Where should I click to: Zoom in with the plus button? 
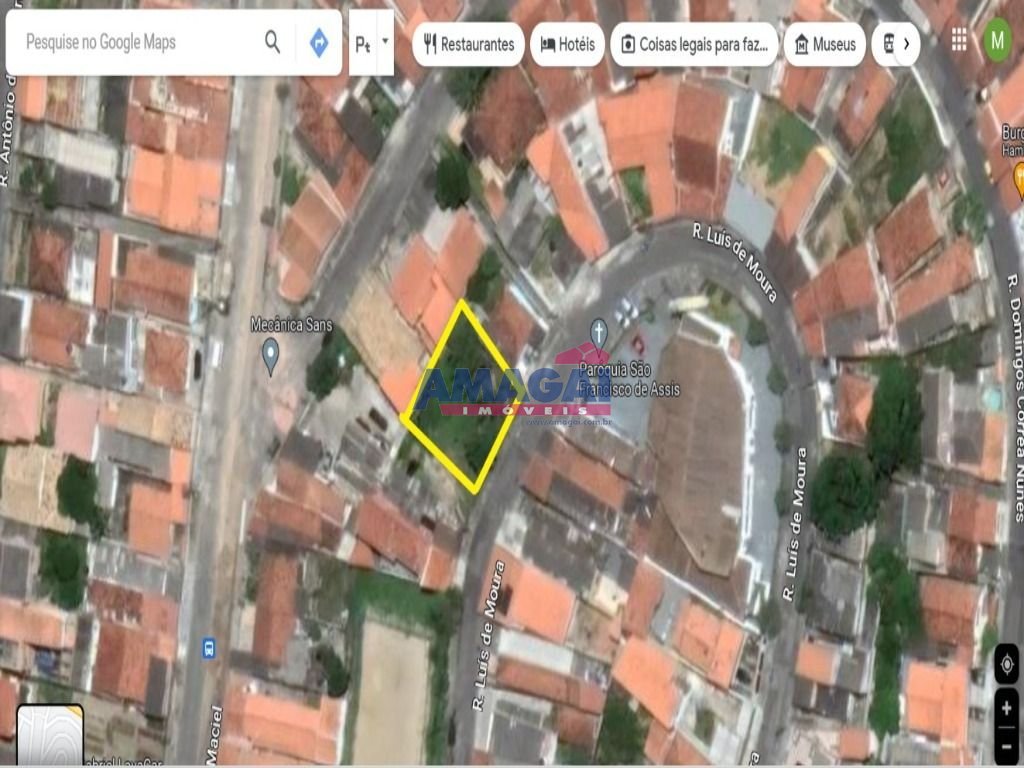click(x=1006, y=708)
